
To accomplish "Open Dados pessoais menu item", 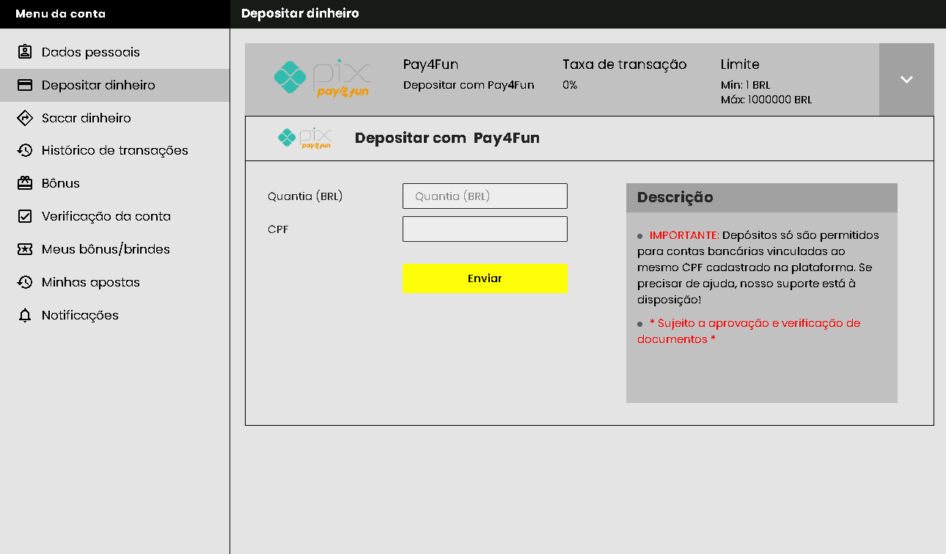I will click(x=115, y=52).
